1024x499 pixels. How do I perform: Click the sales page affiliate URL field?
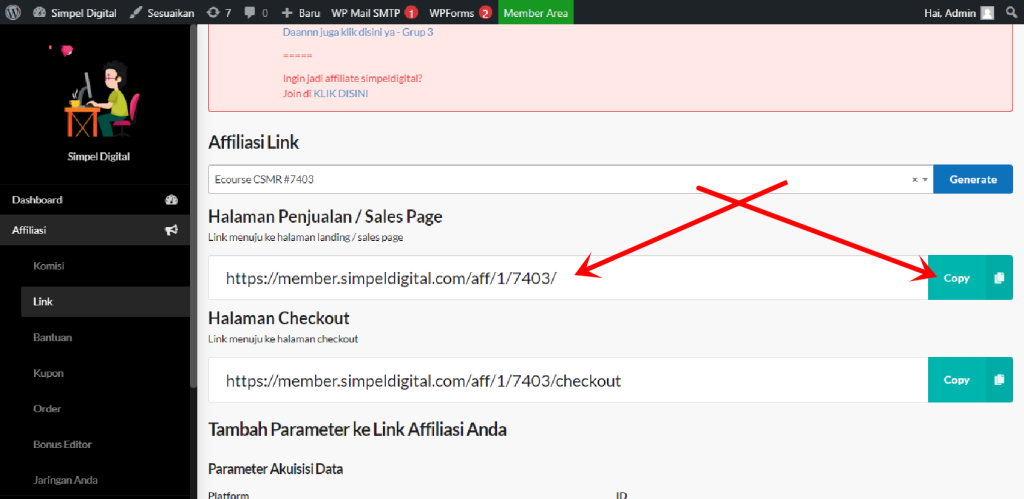tap(568, 278)
